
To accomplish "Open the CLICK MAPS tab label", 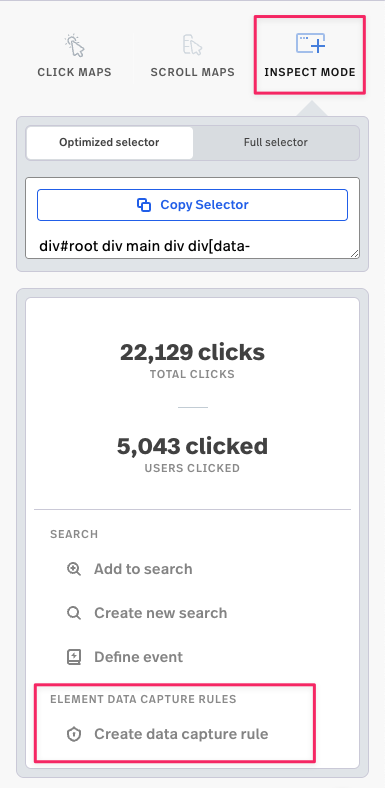I will click(x=74, y=72).
